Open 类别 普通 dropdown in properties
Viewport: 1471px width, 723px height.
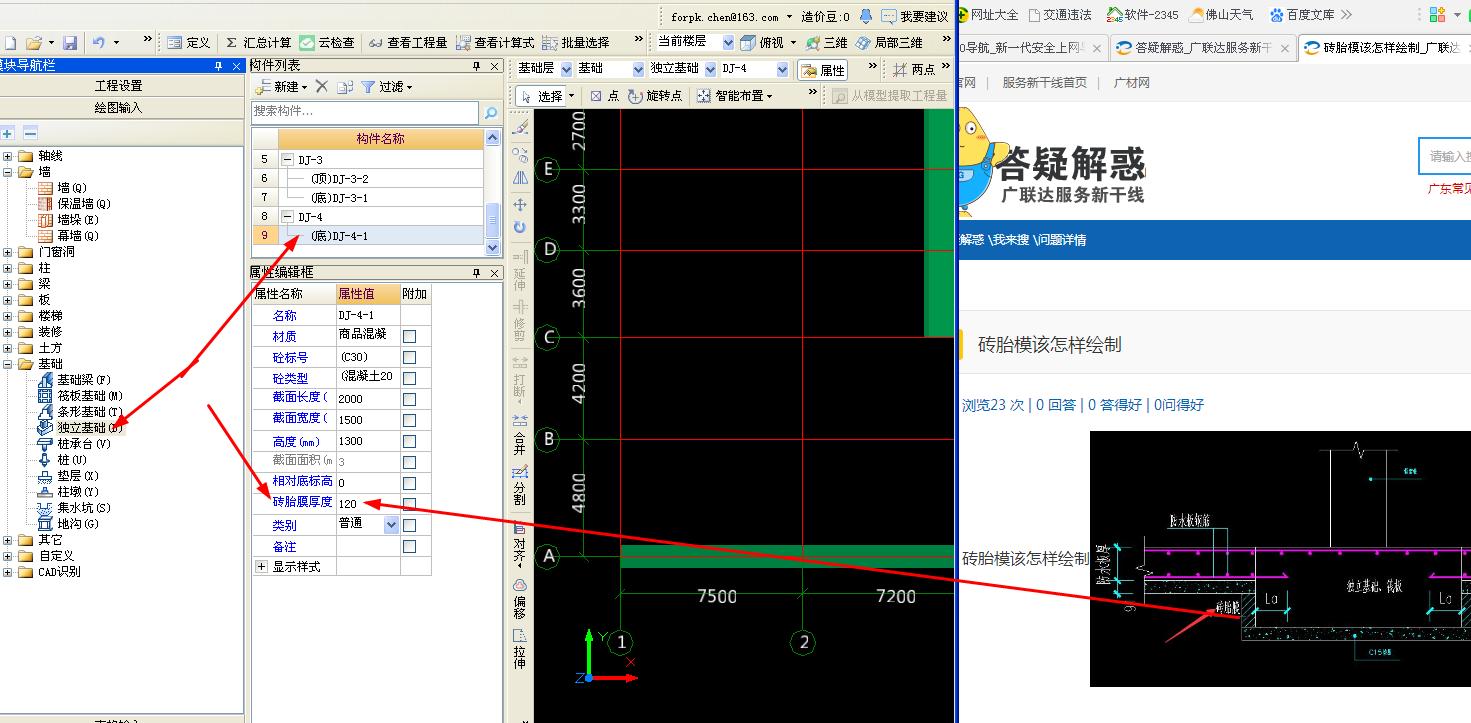click(x=391, y=524)
